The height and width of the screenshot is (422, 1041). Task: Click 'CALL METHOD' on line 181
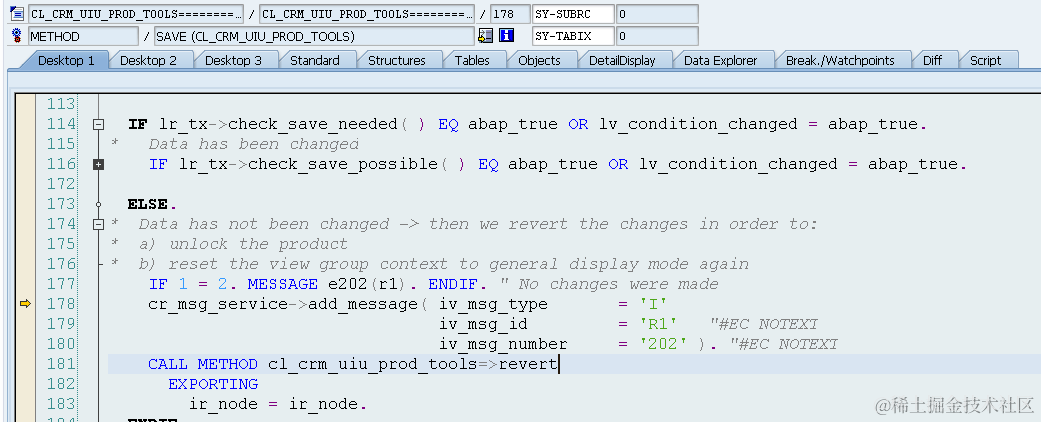[x=203, y=364]
